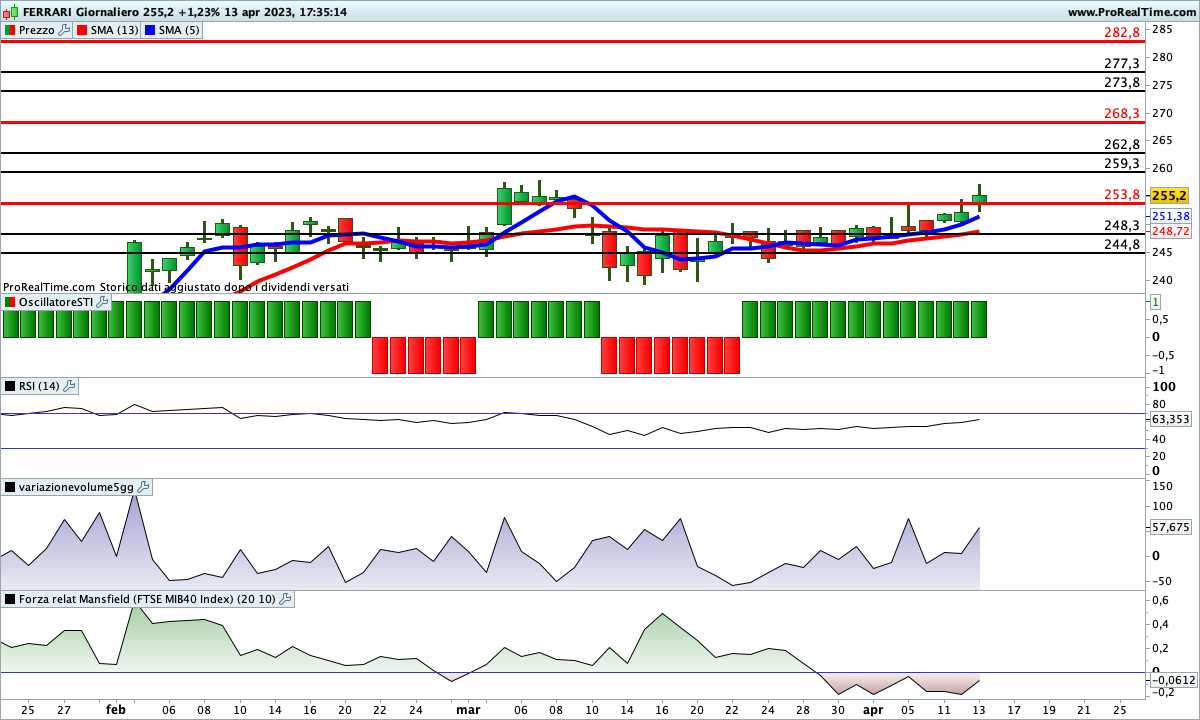
Task: Click the blue SMA (5) color swatch
Action: click(x=150, y=30)
